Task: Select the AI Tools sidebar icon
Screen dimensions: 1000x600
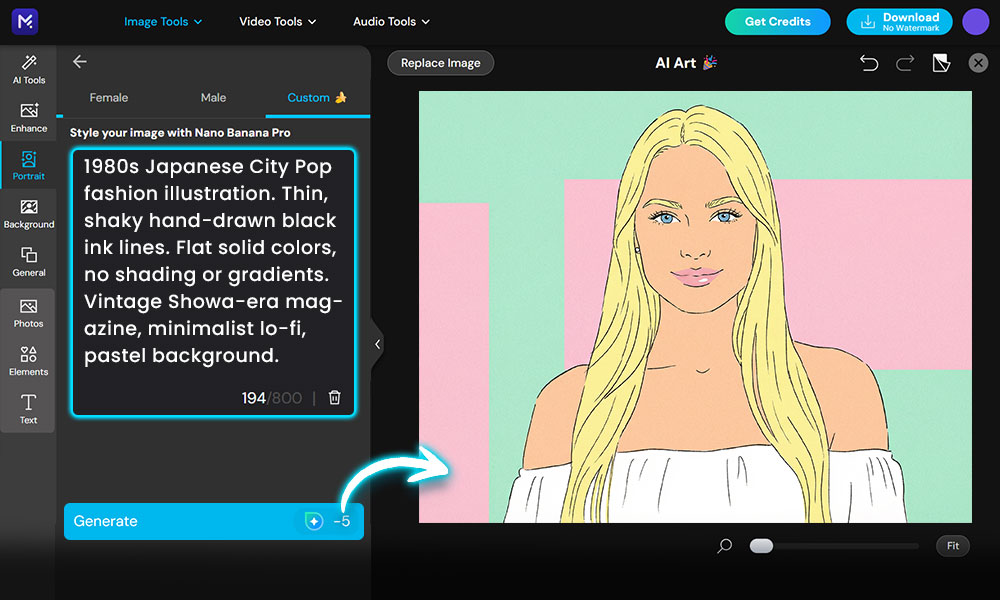Action: click(x=28, y=70)
